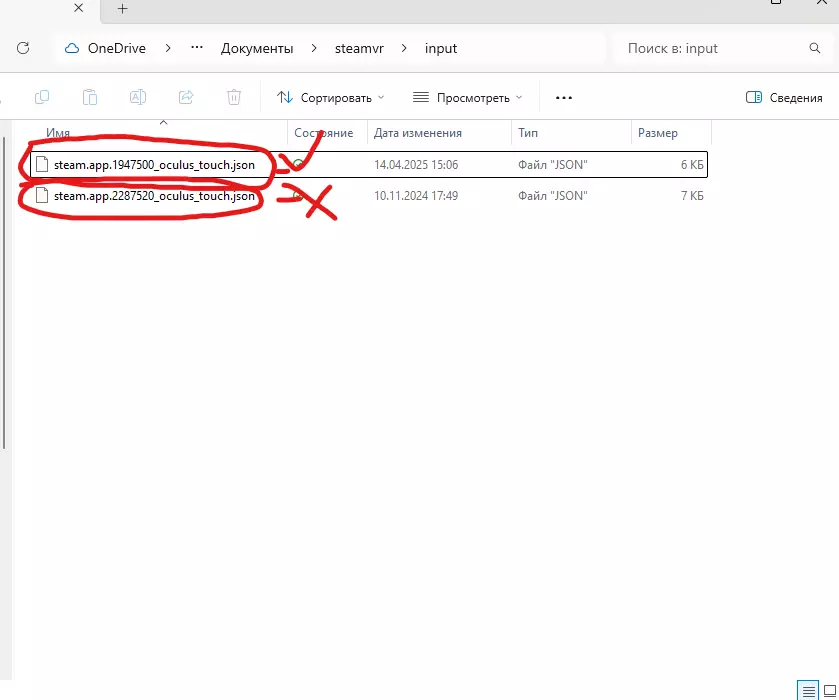Sort by Имя column header
Screen dimensions: 839x700
point(58,133)
